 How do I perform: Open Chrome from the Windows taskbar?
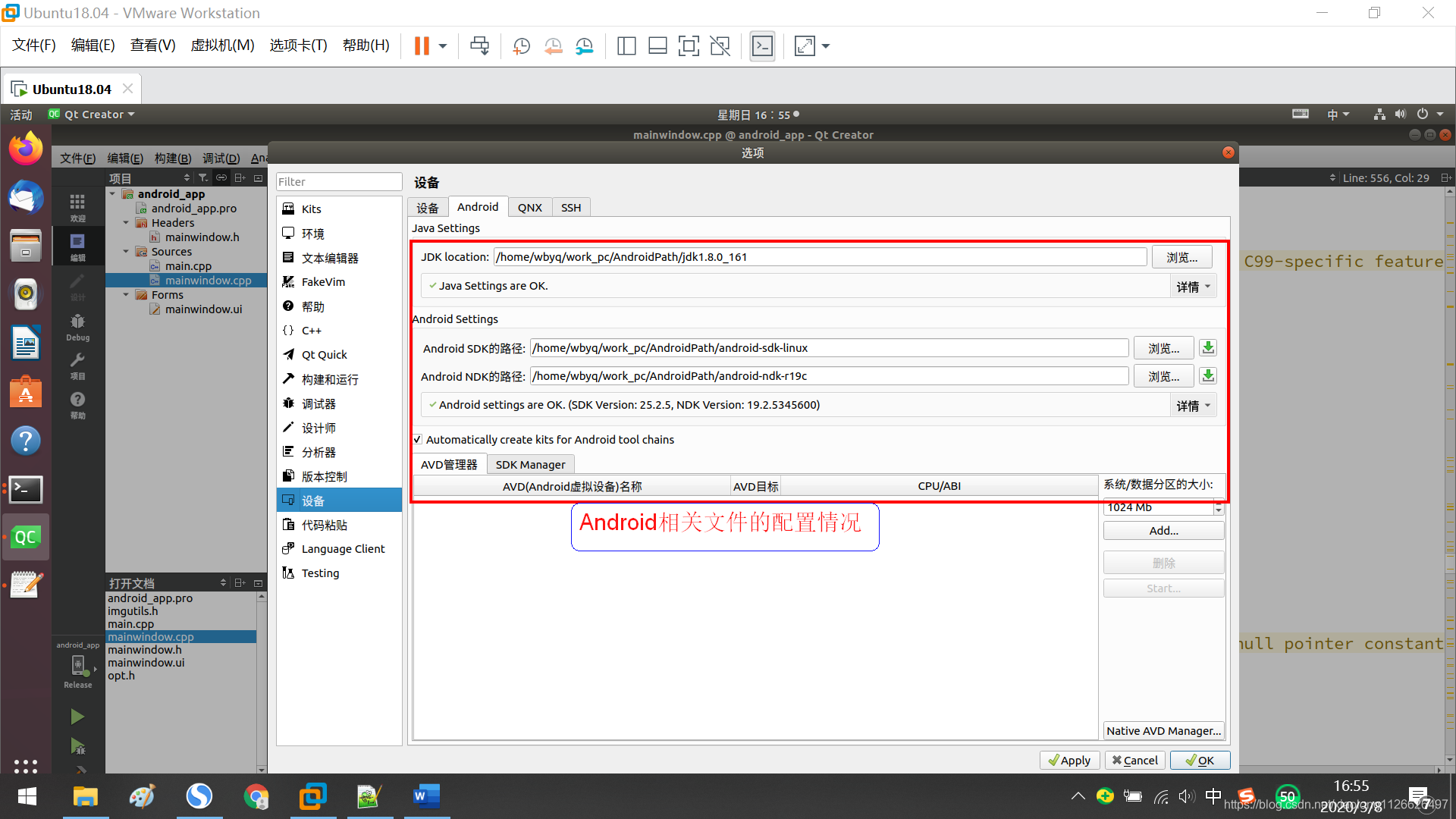coord(256,796)
